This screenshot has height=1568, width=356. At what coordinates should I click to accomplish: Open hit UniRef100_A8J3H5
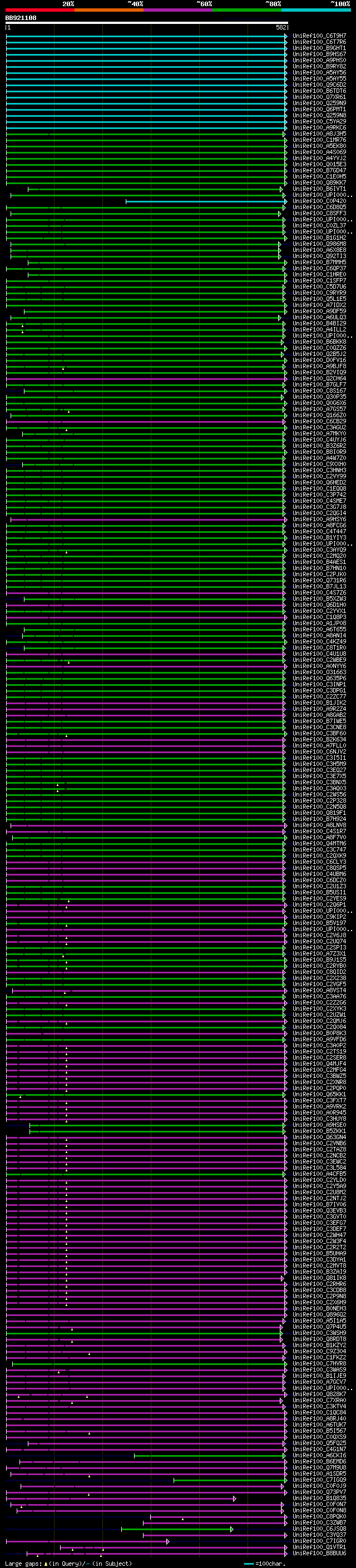[319, 134]
